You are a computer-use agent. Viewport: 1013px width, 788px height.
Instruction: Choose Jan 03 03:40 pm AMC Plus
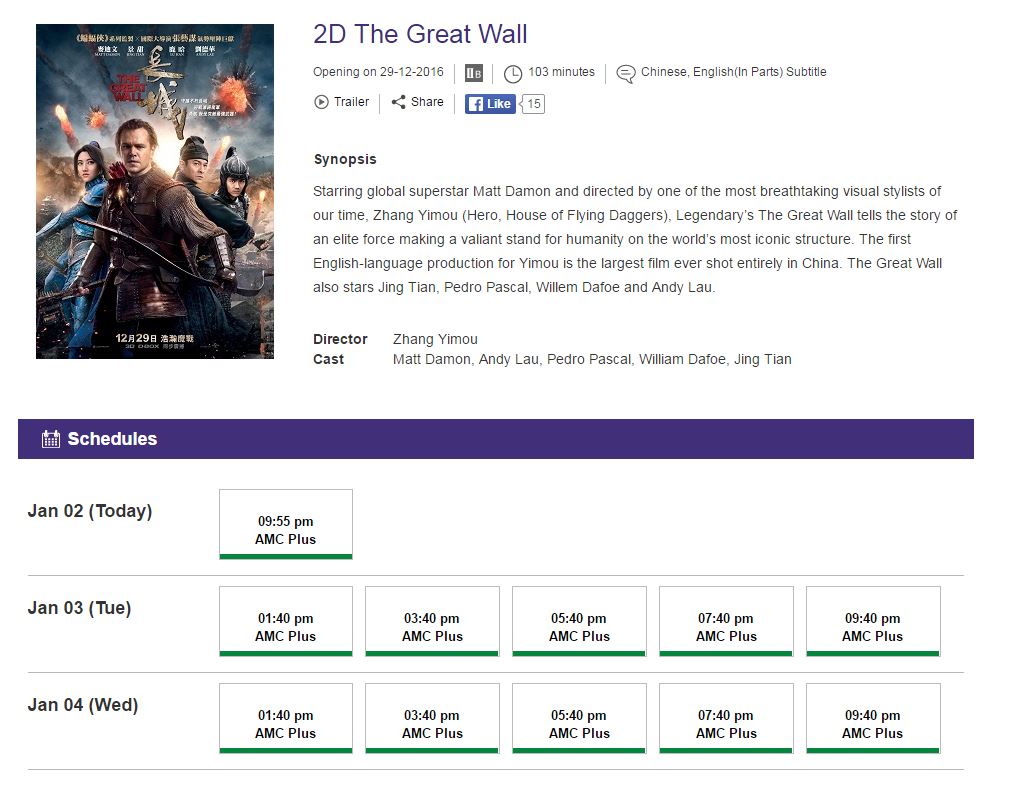tap(432, 621)
